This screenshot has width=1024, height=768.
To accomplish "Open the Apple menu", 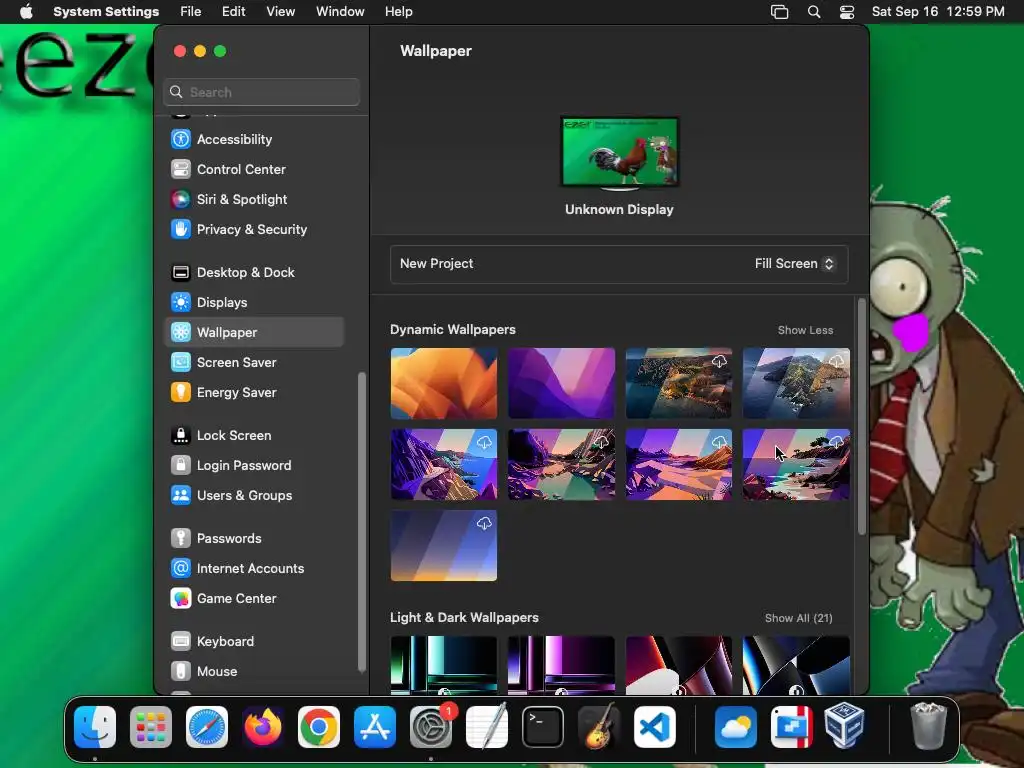I will coord(26,11).
